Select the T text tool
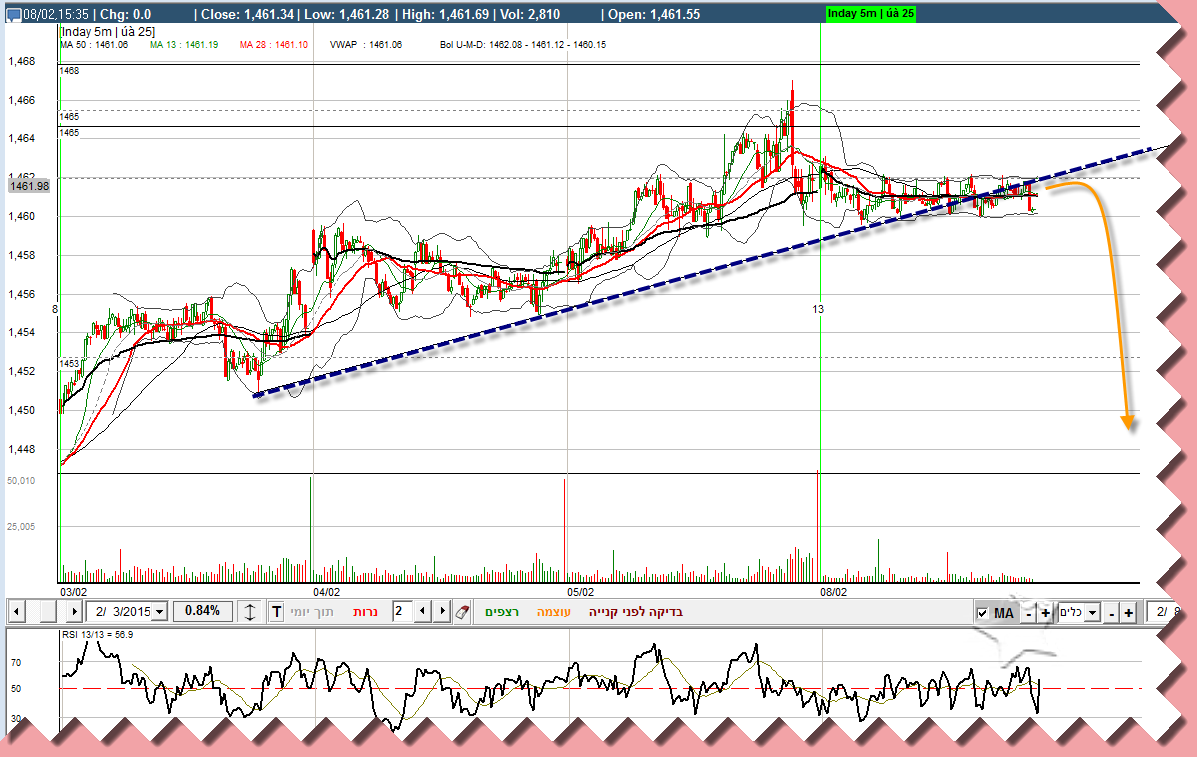This screenshot has width=1197, height=757. pyautogui.click(x=276, y=611)
